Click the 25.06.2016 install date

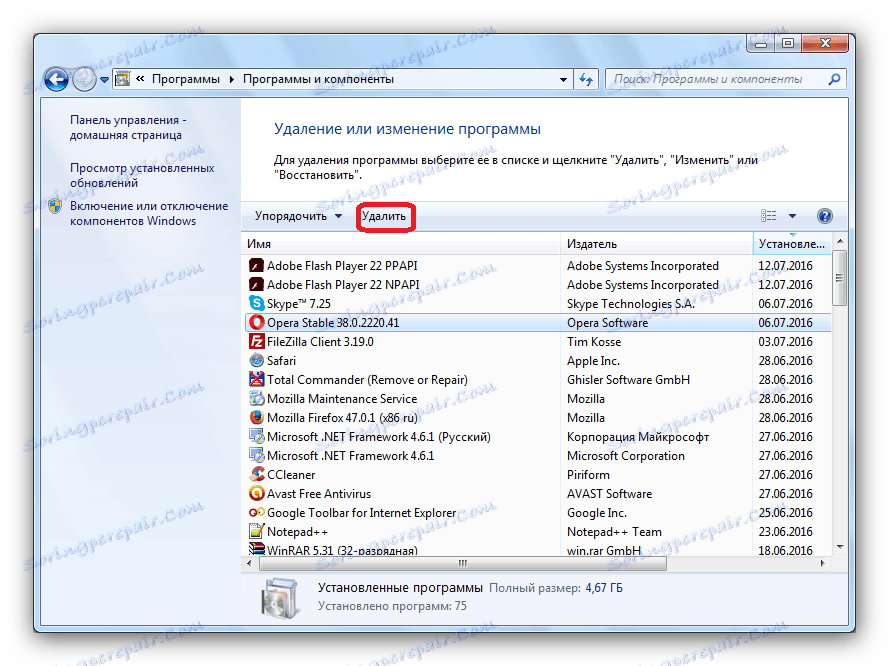(x=785, y=512)
